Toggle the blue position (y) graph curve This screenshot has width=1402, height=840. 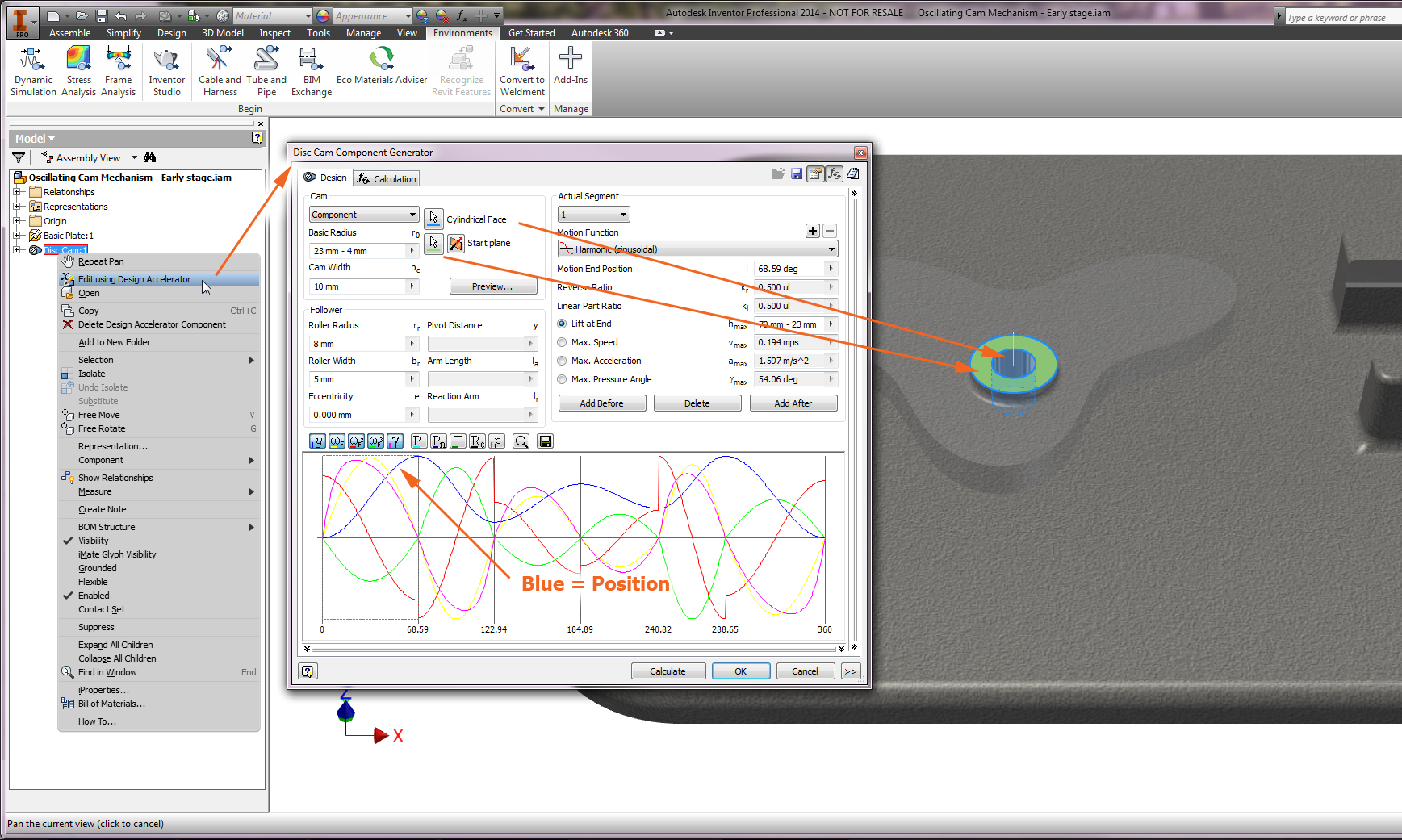click(x=317, y=441)
